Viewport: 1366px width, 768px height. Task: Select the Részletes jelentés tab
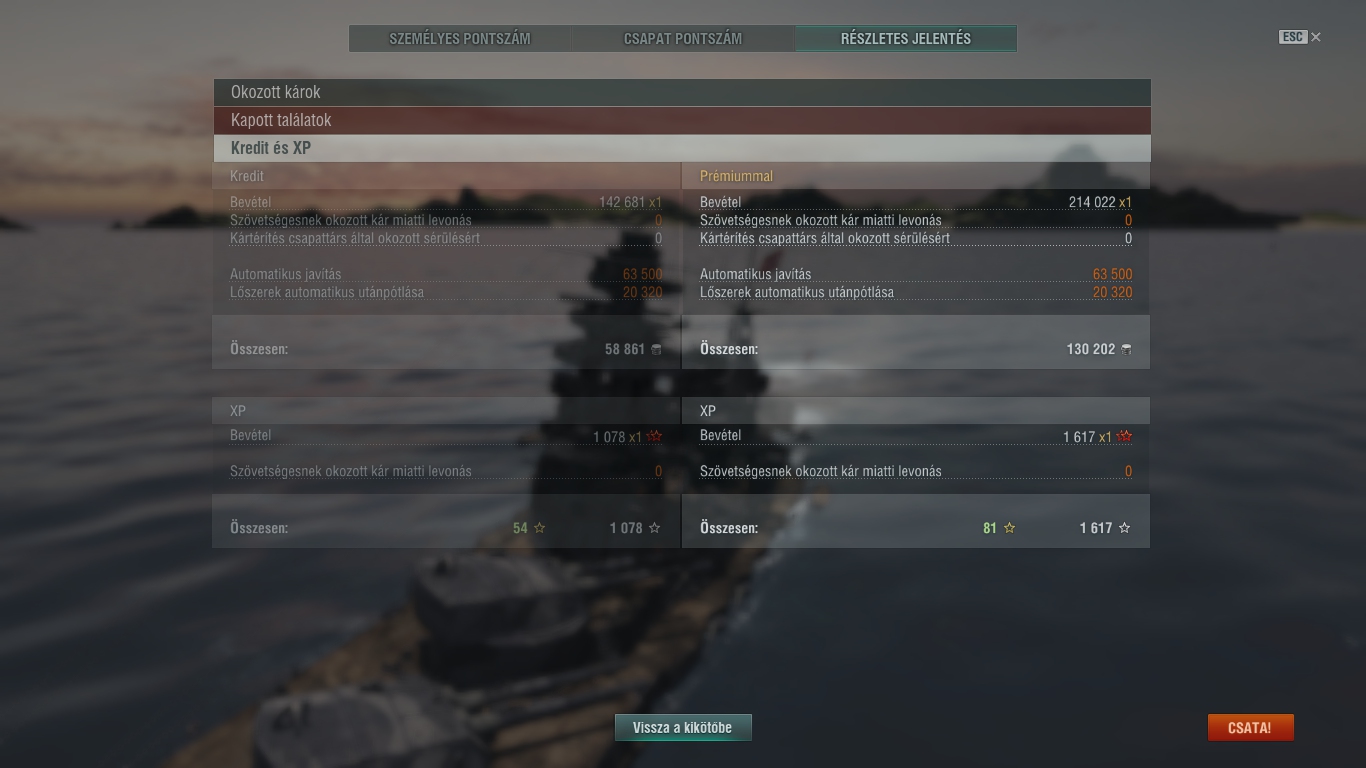click(x=906, y=39)
